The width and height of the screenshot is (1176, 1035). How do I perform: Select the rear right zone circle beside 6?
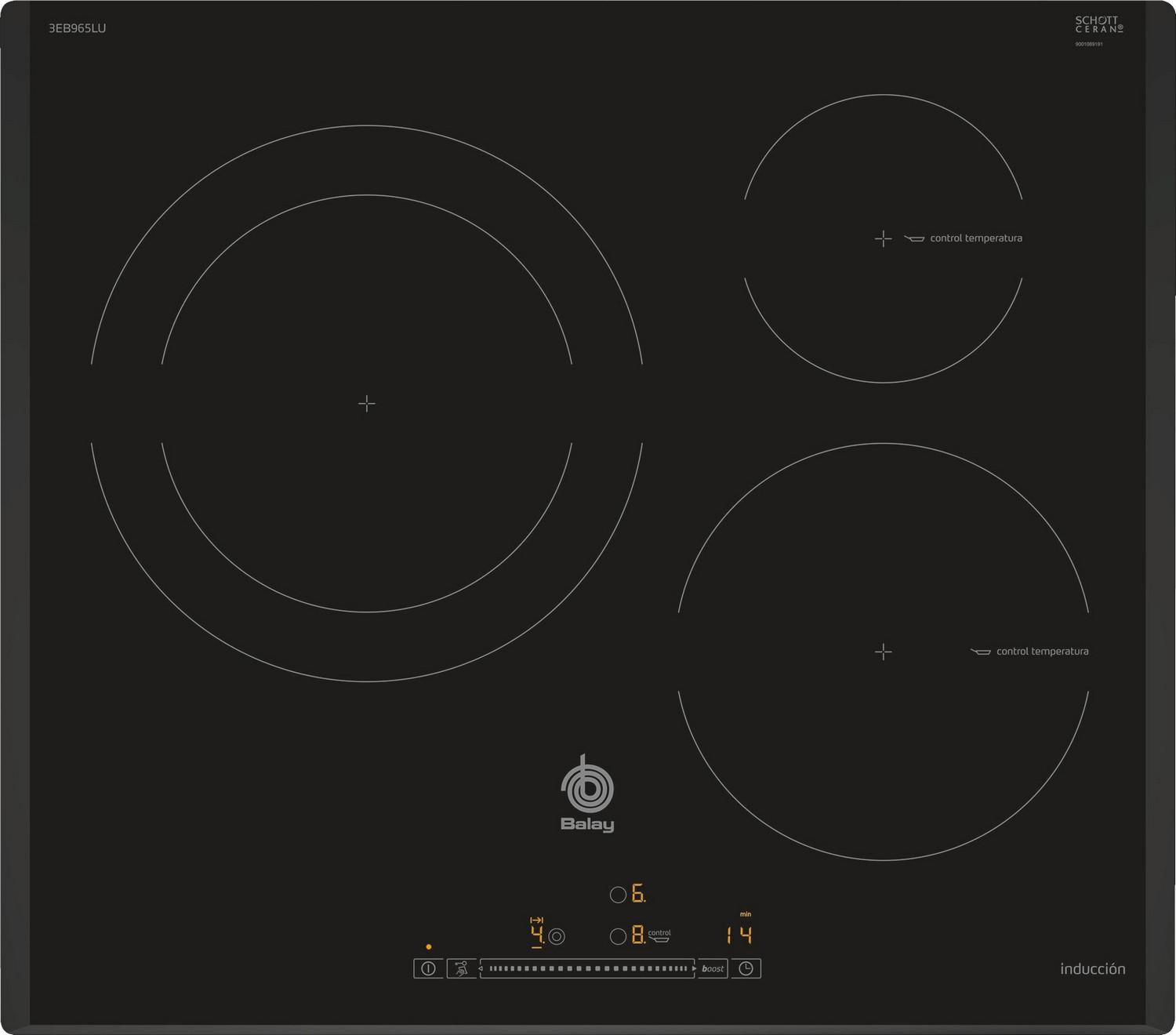(618, 894)
